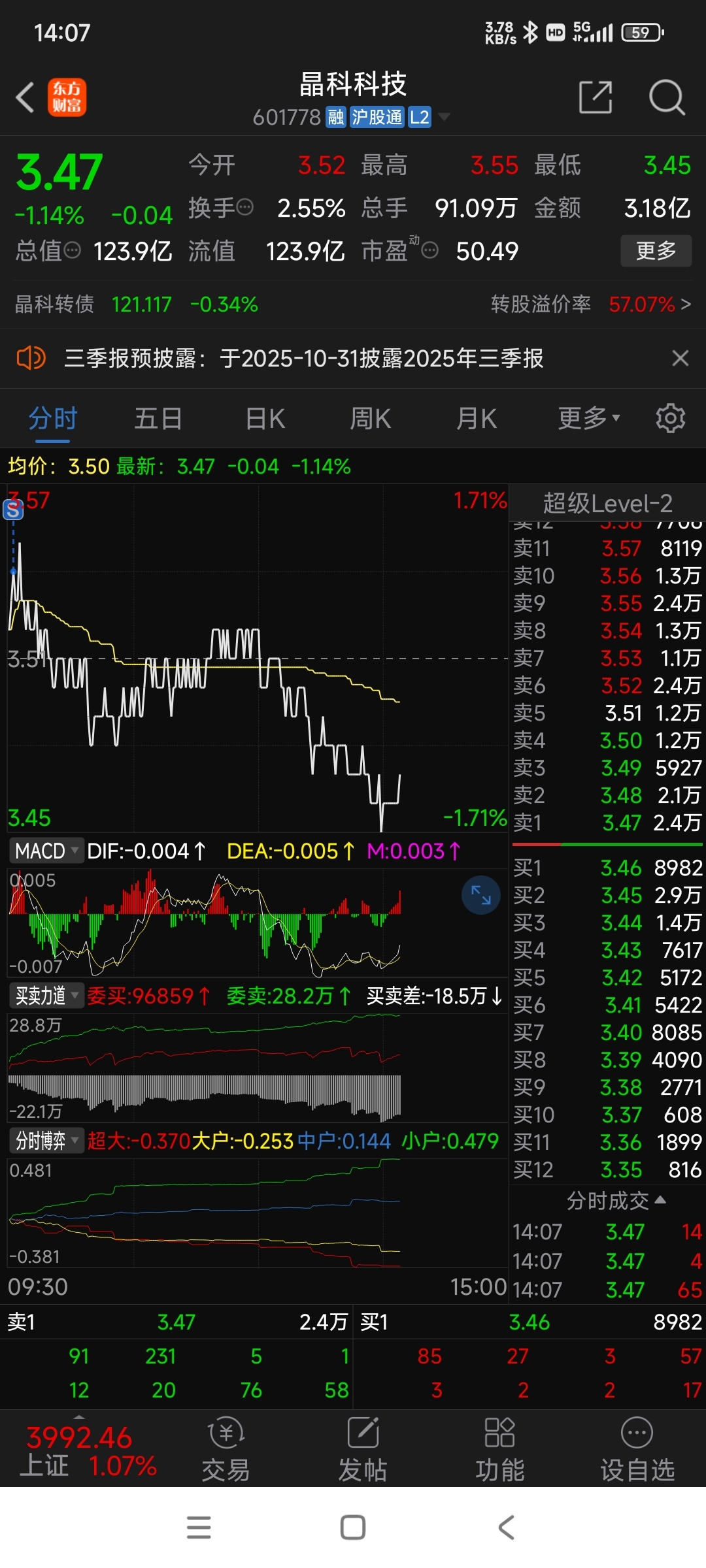Tap Android recent apps menu icon
This screenshot has width=706, height=1568.
[199, 1527]
